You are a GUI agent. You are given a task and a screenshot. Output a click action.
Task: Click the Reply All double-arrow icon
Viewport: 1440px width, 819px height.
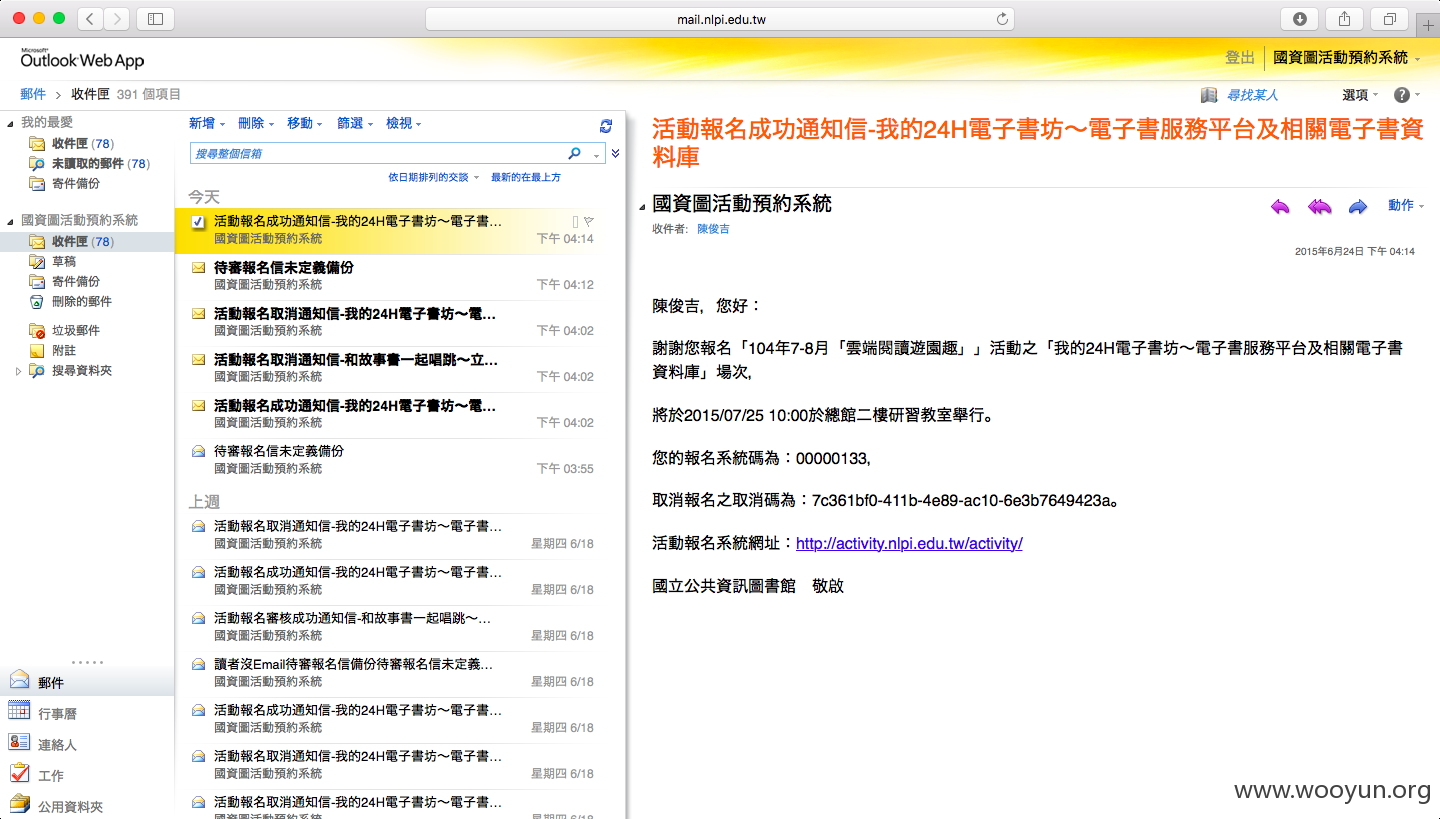click(x=1319, y=207)
